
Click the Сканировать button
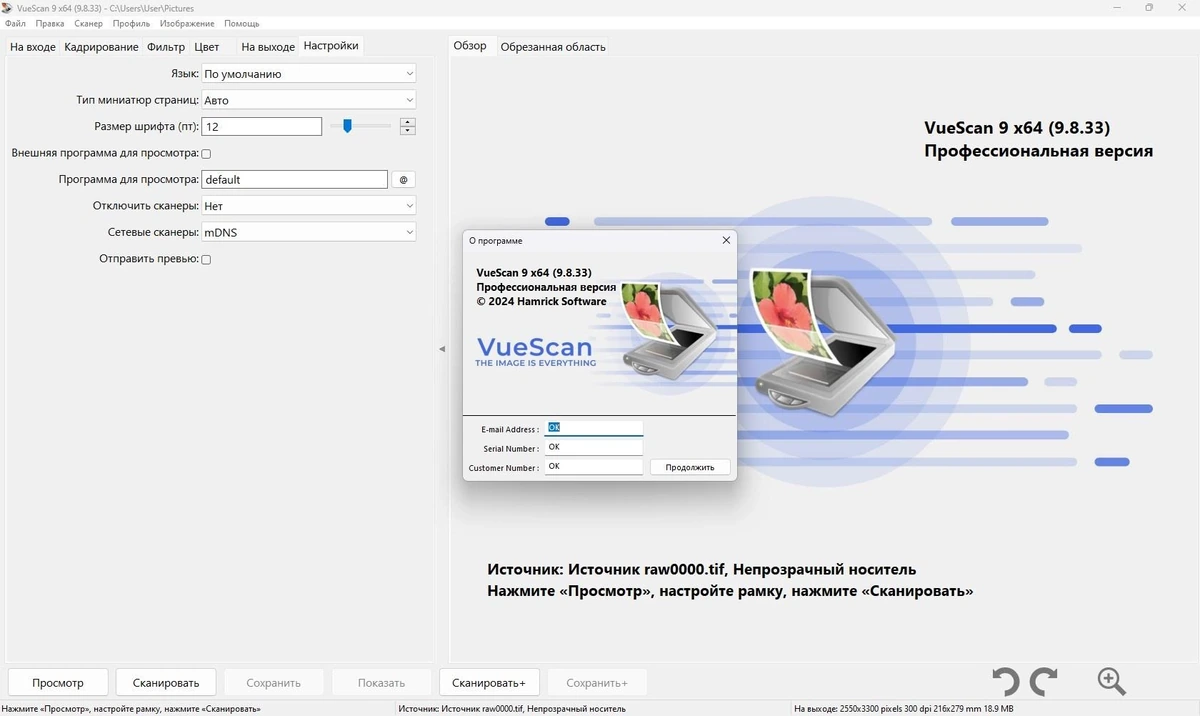pyautogui.click(x=166, y=683)
